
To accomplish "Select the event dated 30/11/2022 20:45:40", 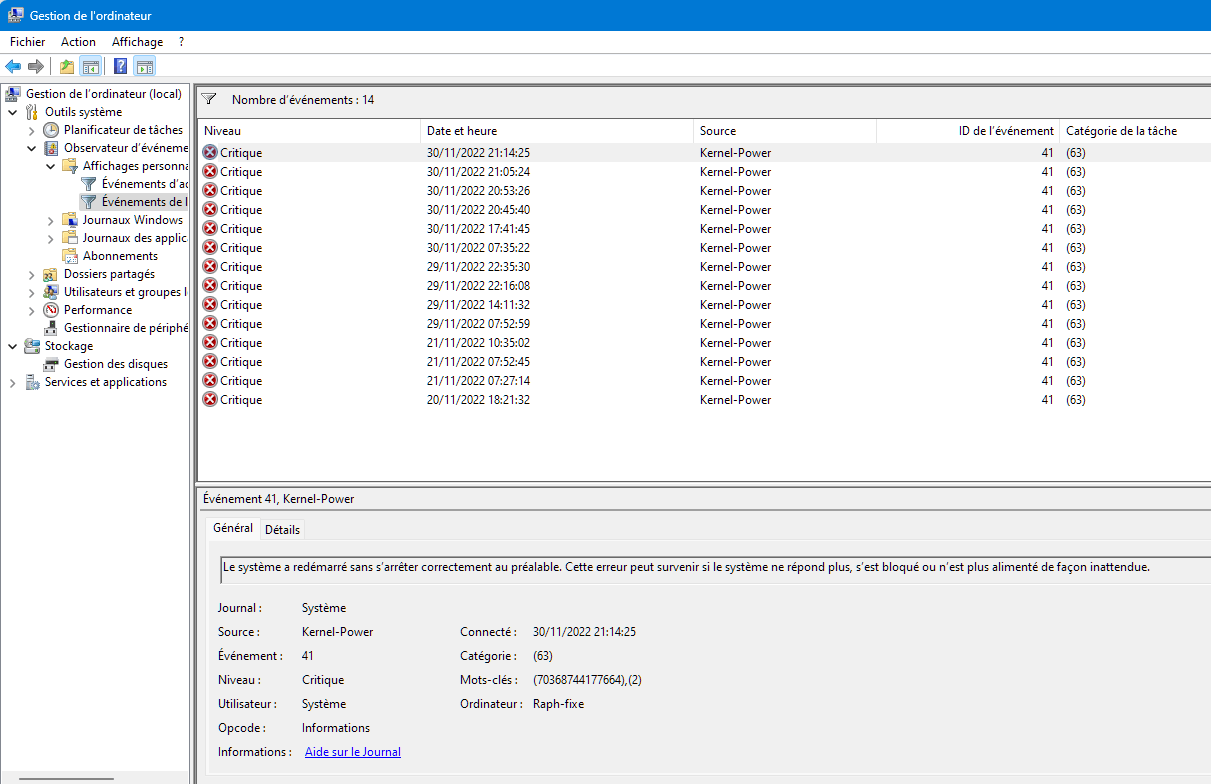I will coord(704,210).
